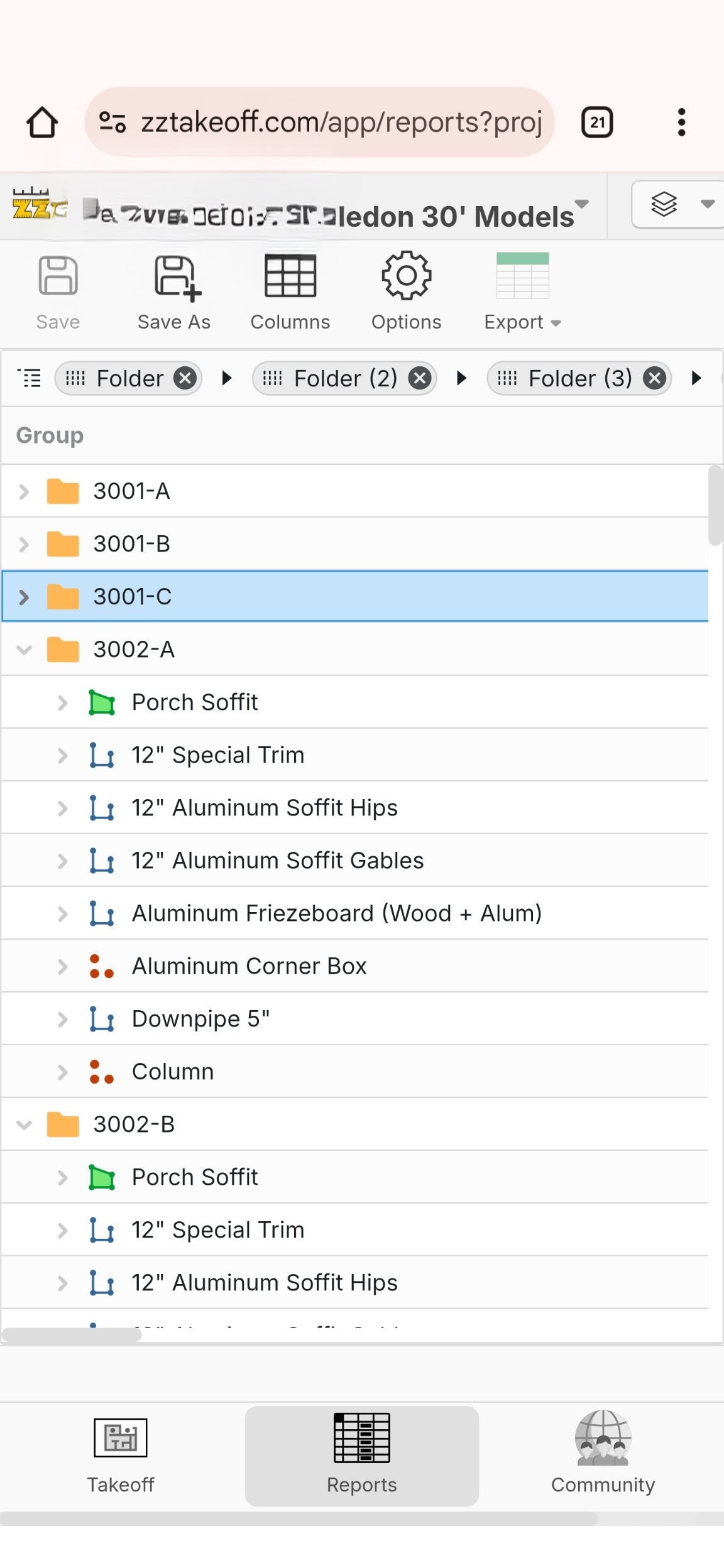Remove the Folder (3) grouping chip
The image size is (724, 1568).
coord(654,378)
